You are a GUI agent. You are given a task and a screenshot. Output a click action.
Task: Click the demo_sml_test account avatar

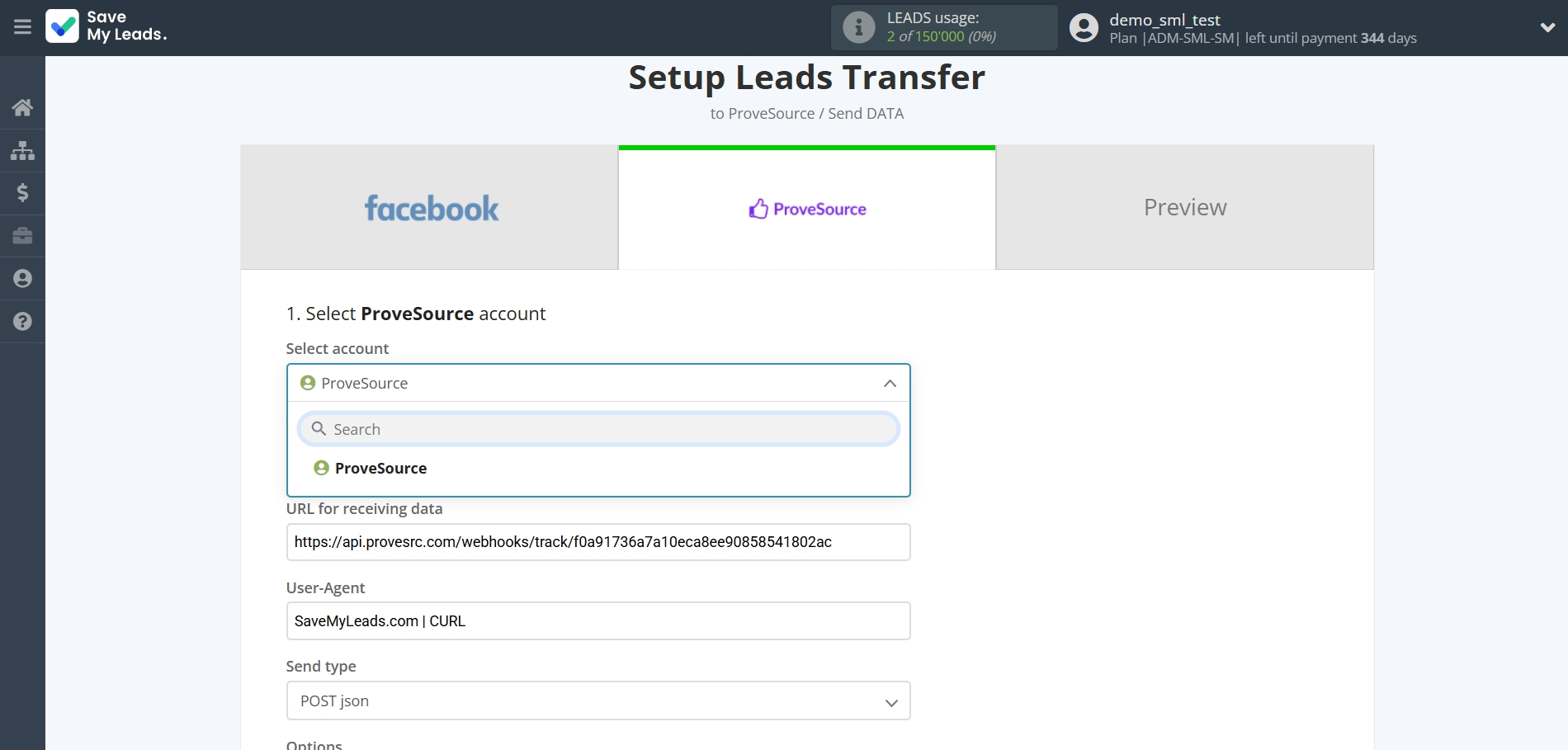pyautogui.click(x=1083, y=27)
